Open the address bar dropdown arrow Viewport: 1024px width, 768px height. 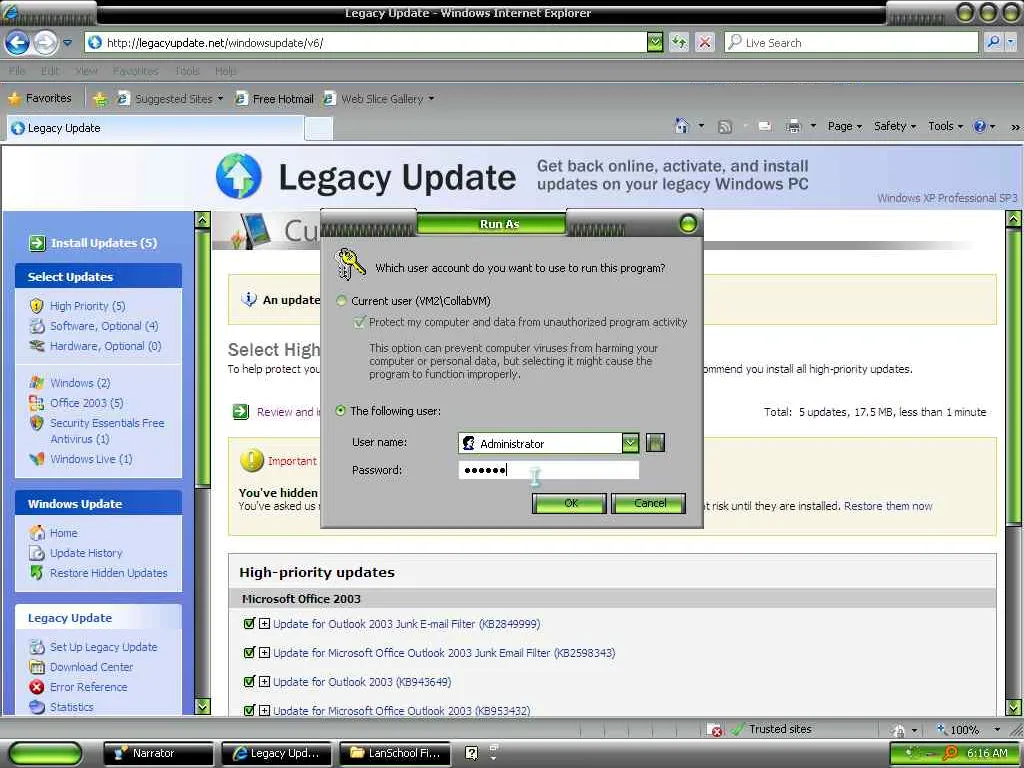tap(655, 42)
